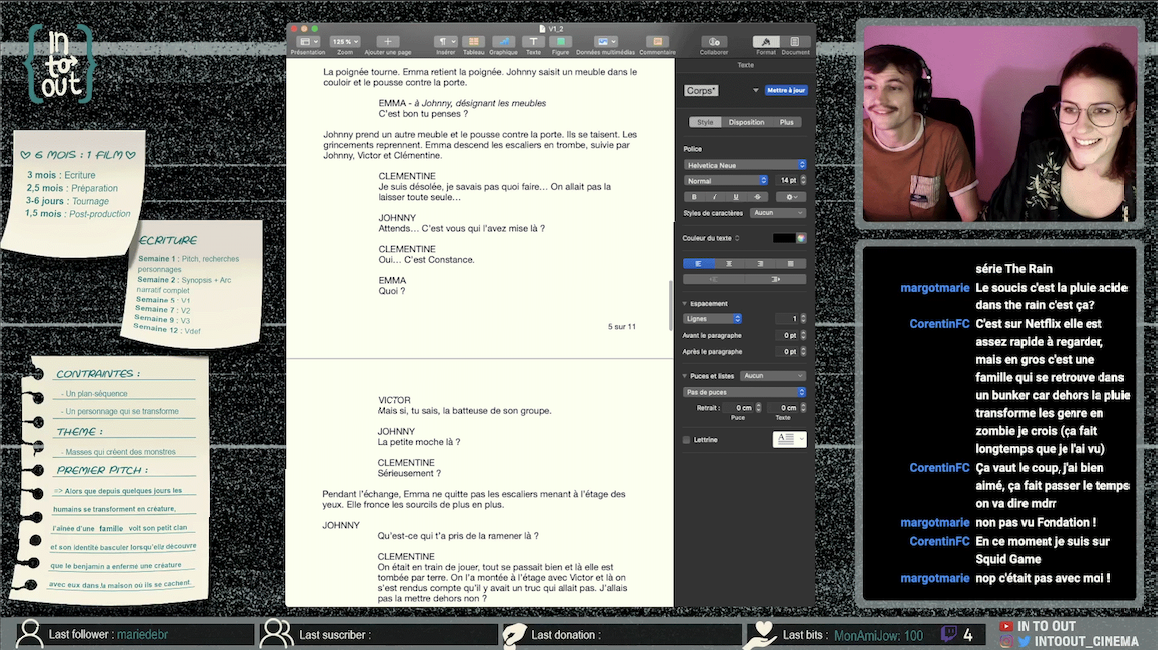This screenshot has width=1158, height=650.
Task: Adjust the font size stepper
Action: [x=804, y=180]
